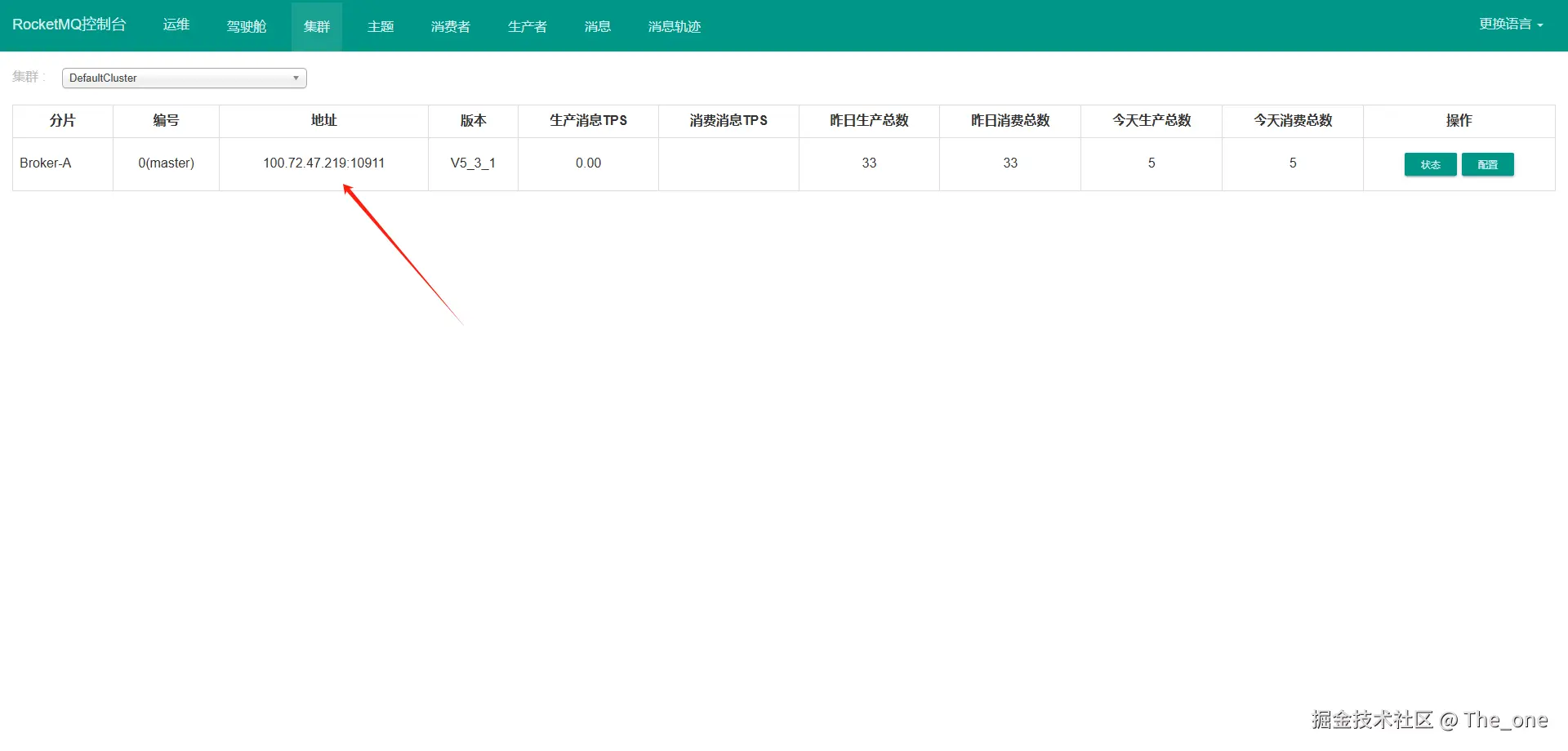Open the 消息 tab
The width and height of the screenshot is (1568, 751).
pos(598,26)
